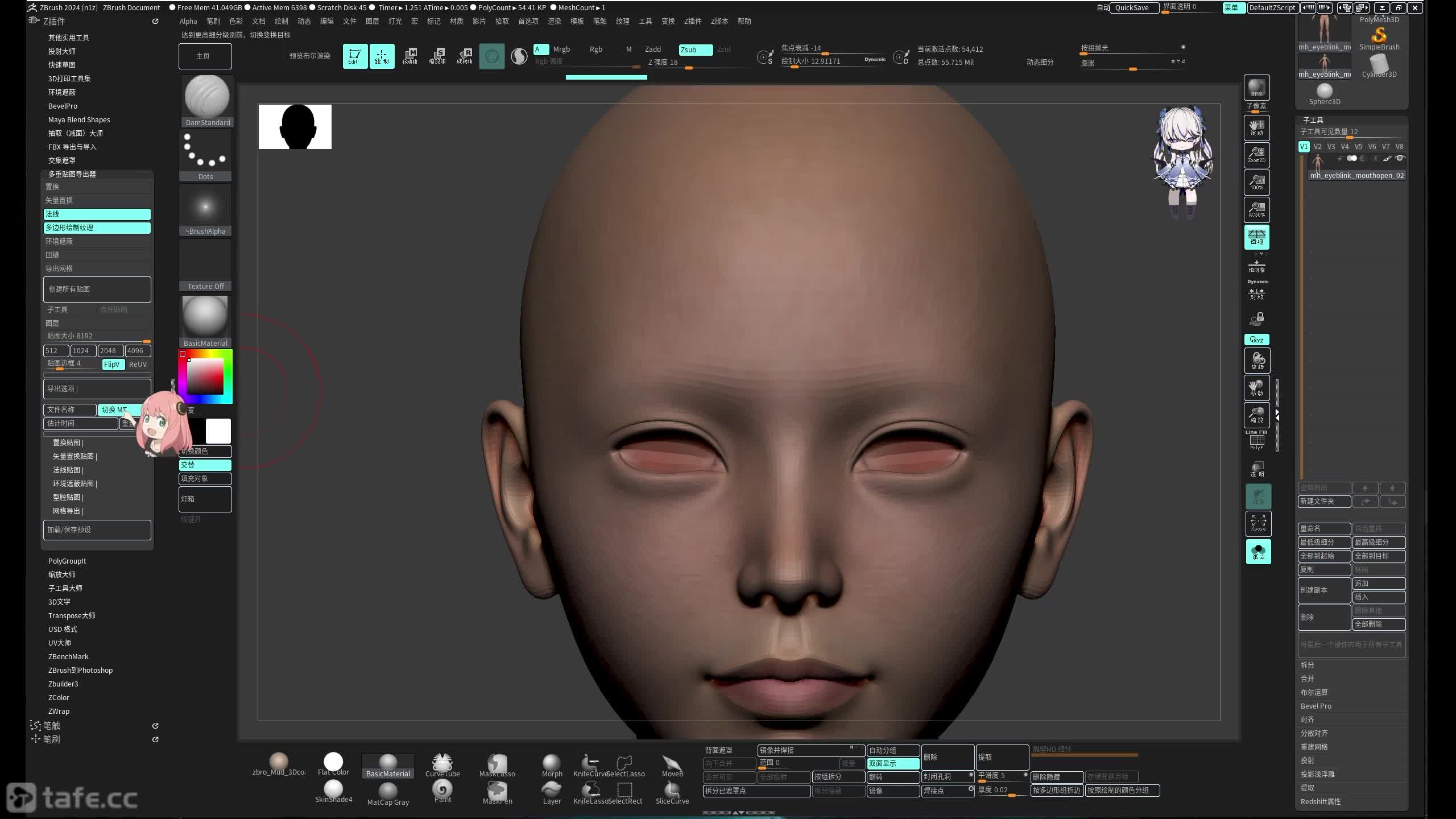This screenshot has height=819, width=1456.
Task: Choose the MatCap Gray material
Action: click(x=388, y=793)
